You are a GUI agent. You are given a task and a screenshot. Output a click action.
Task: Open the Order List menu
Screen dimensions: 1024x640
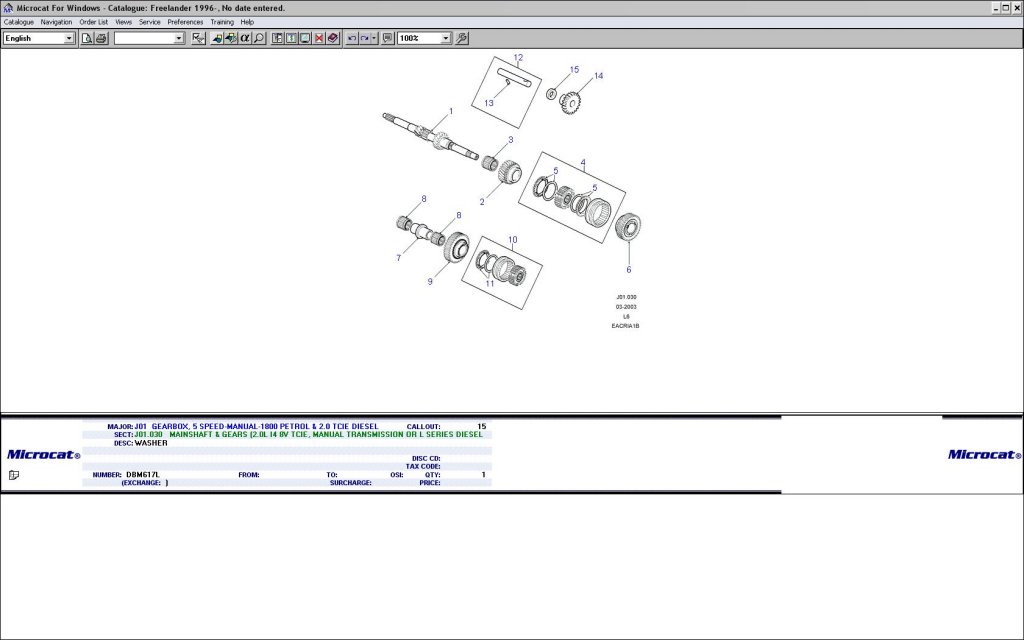[93, 22]
